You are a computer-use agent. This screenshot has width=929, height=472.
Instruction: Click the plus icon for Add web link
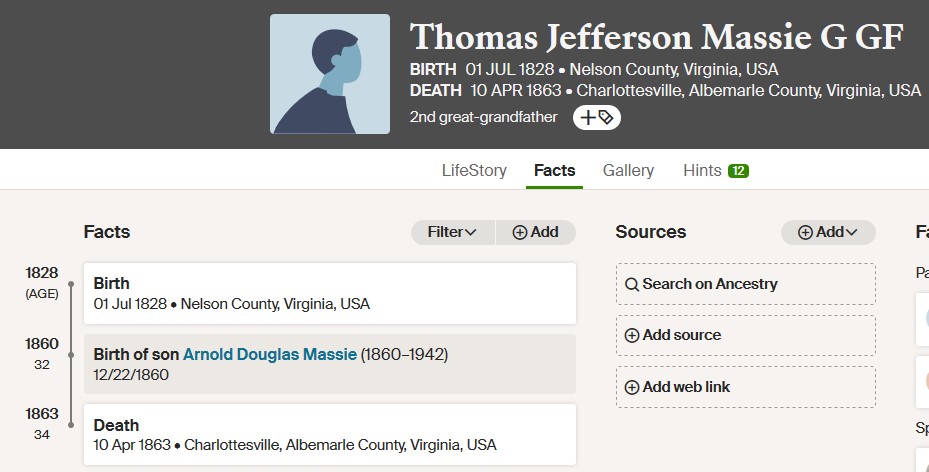632,387
